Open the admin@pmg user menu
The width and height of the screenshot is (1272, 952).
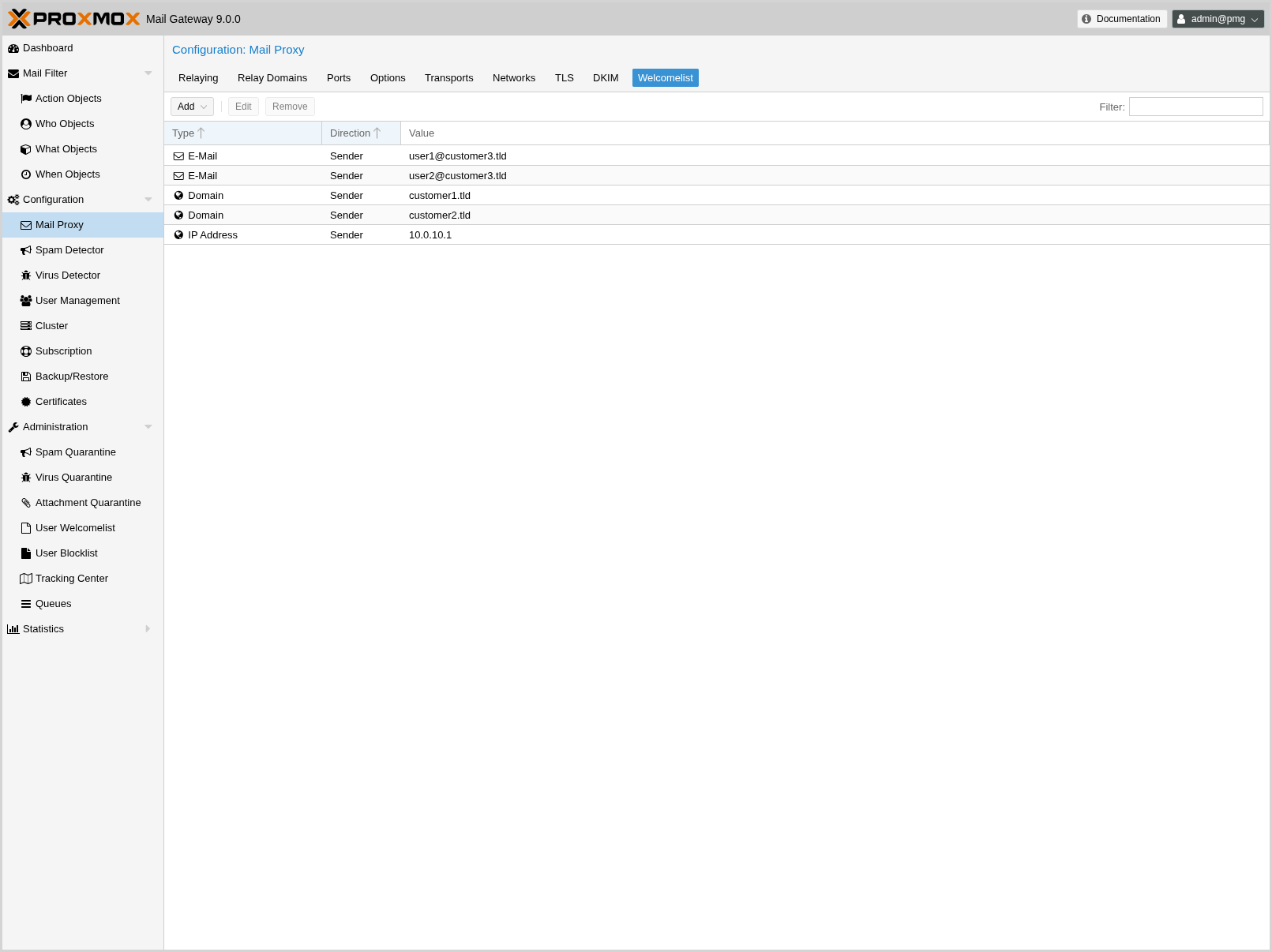1218,19
